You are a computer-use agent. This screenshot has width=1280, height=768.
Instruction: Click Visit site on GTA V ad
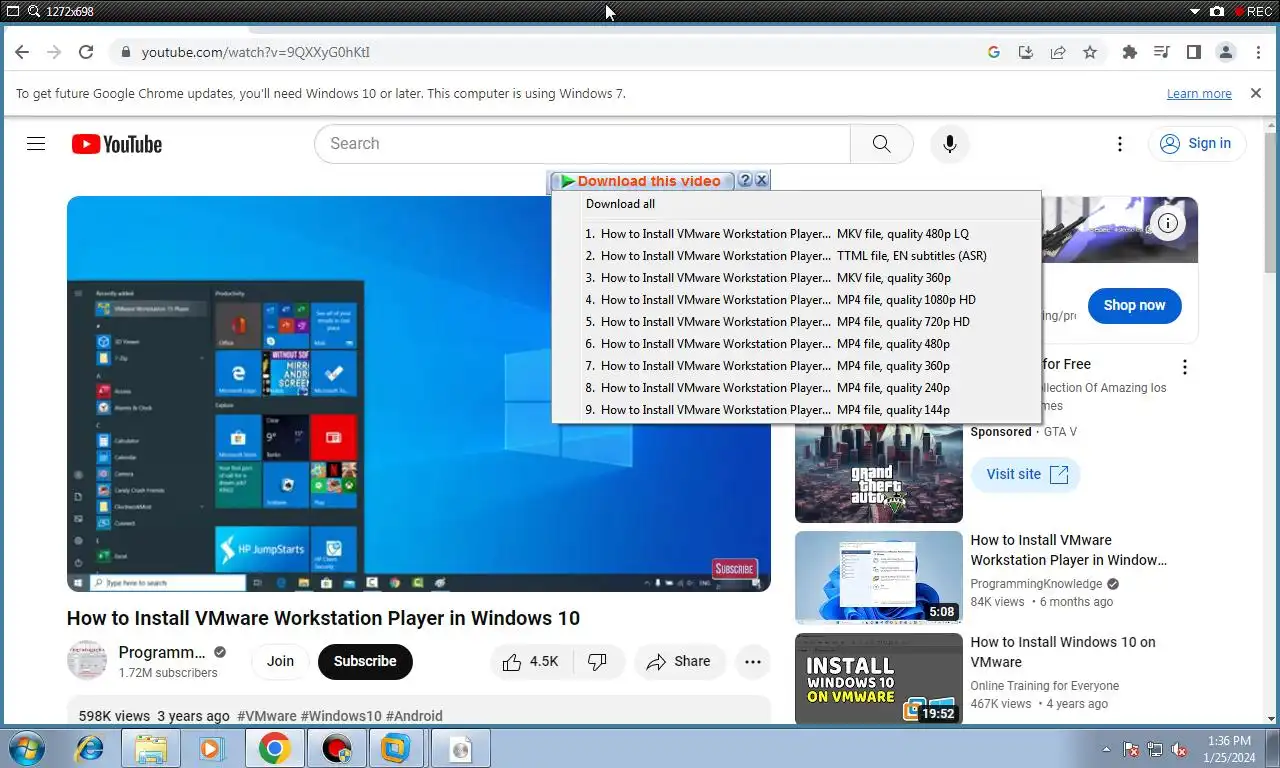click(x=1026, y=475)
